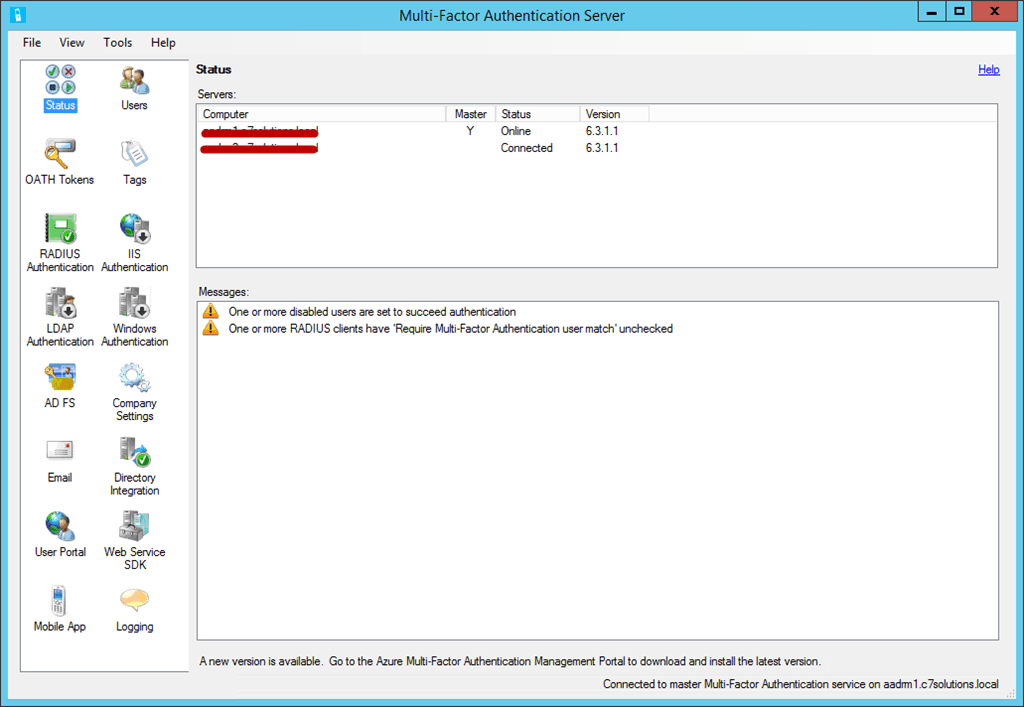1024x707 pixels.
Task: Sort servers by Computer column header
Action: coord(322,114)
